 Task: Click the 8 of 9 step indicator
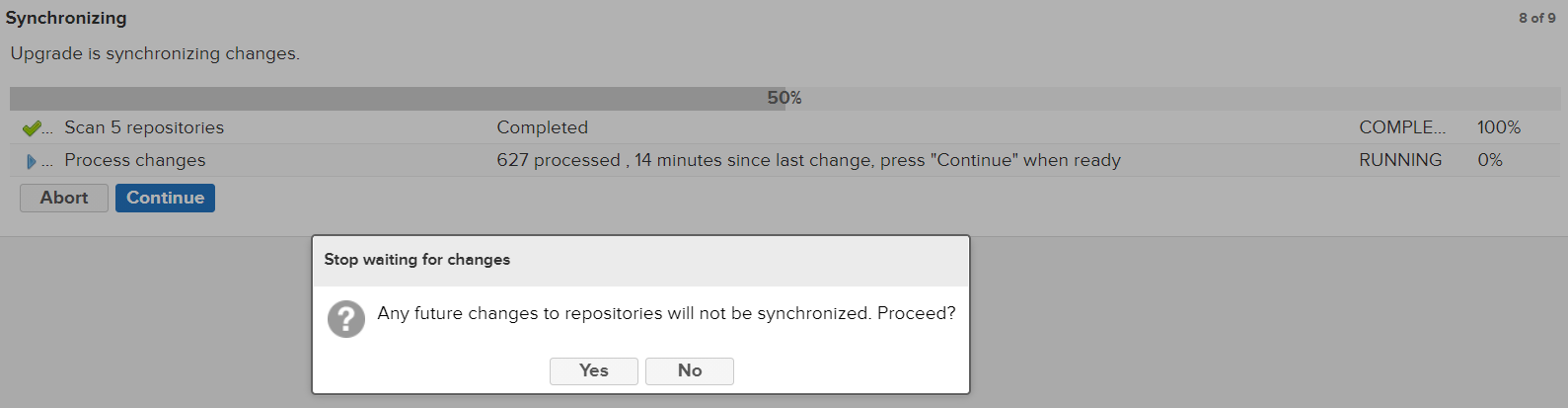point(1536,18)
